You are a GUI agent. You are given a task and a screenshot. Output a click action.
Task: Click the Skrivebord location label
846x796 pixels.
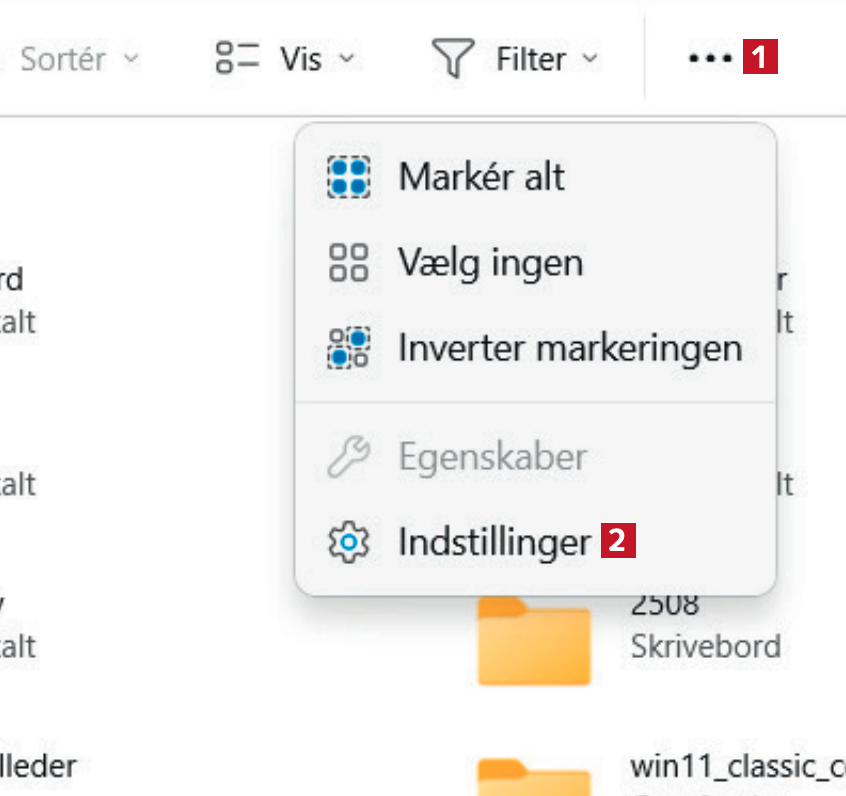pos(705,646)
